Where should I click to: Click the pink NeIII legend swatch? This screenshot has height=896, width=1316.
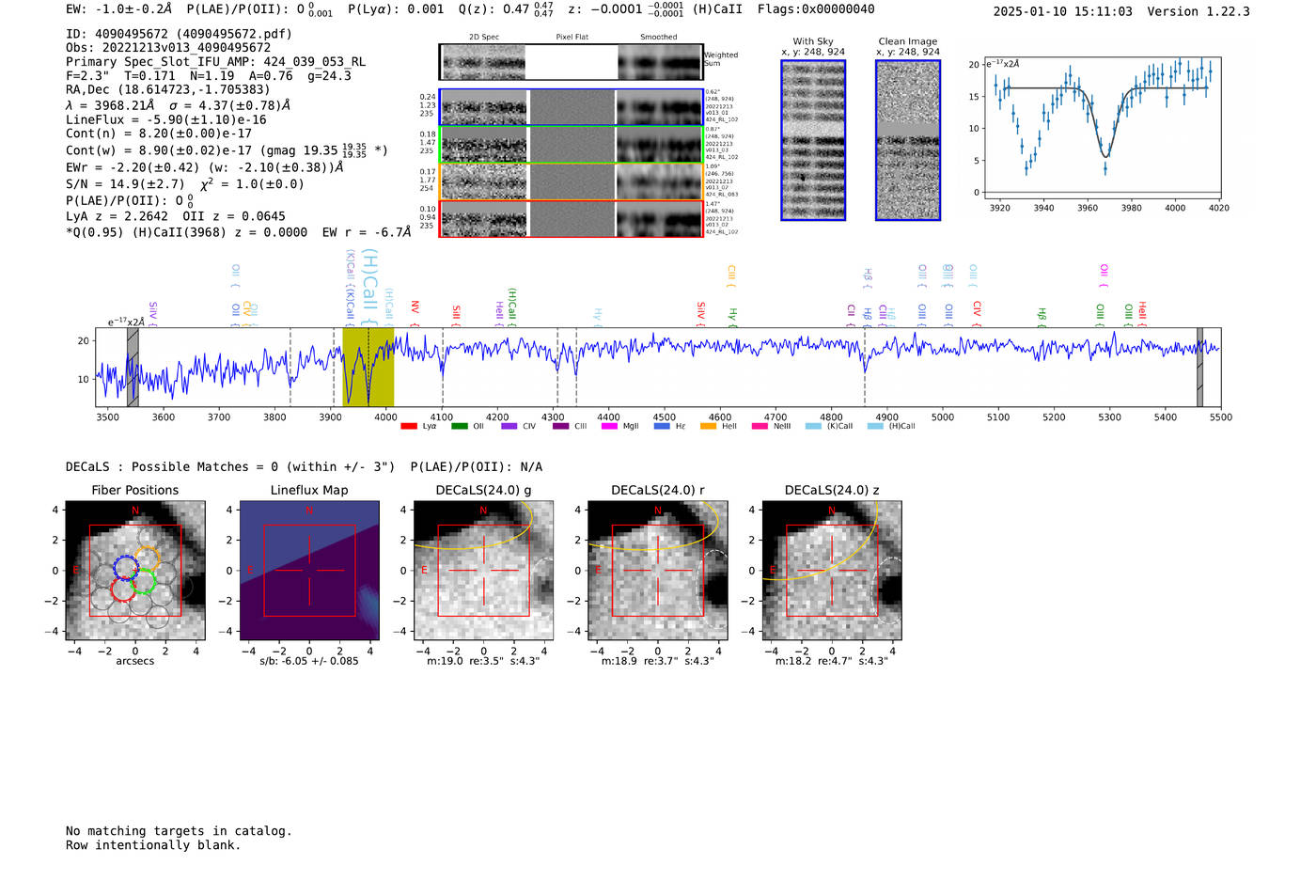[x=760, y=426]
